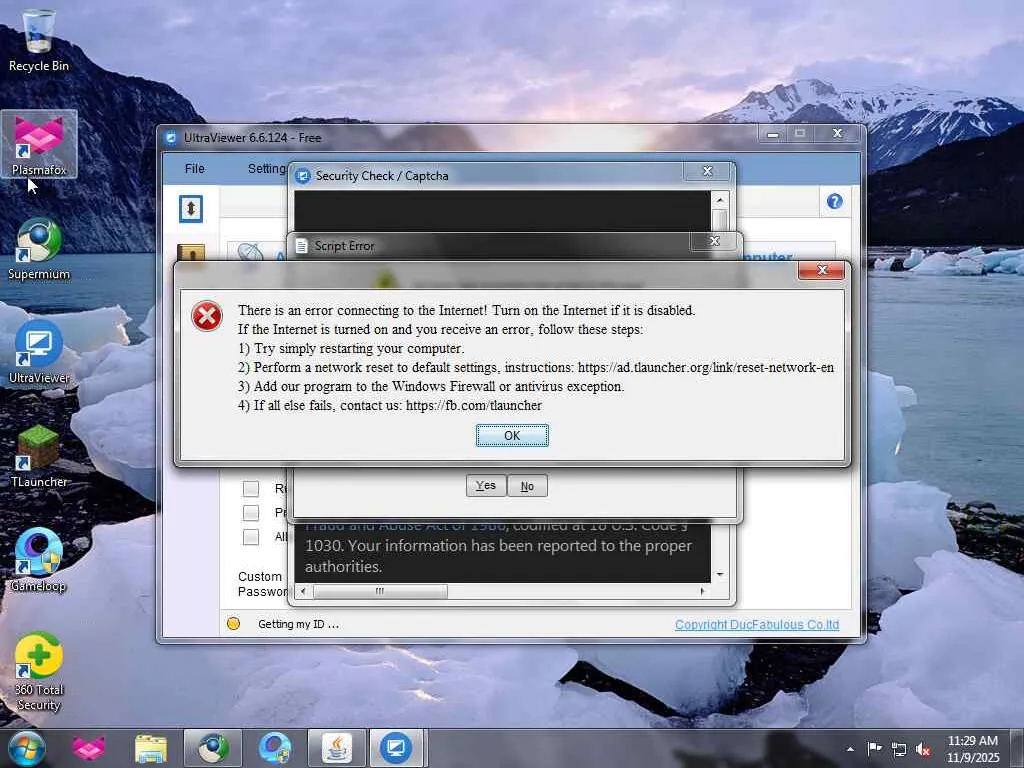Toggle the second checkbox in UltraViewer options
The width and height of the screenshot is (1024, 768).
point(251,513)
